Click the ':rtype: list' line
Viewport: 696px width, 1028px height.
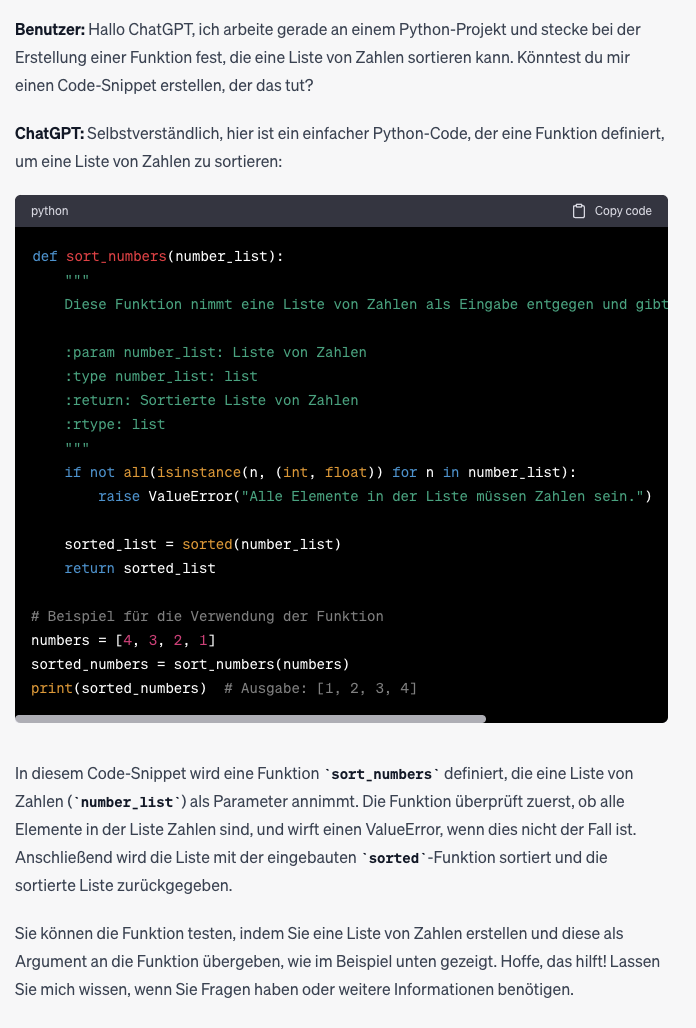[115, 425]
